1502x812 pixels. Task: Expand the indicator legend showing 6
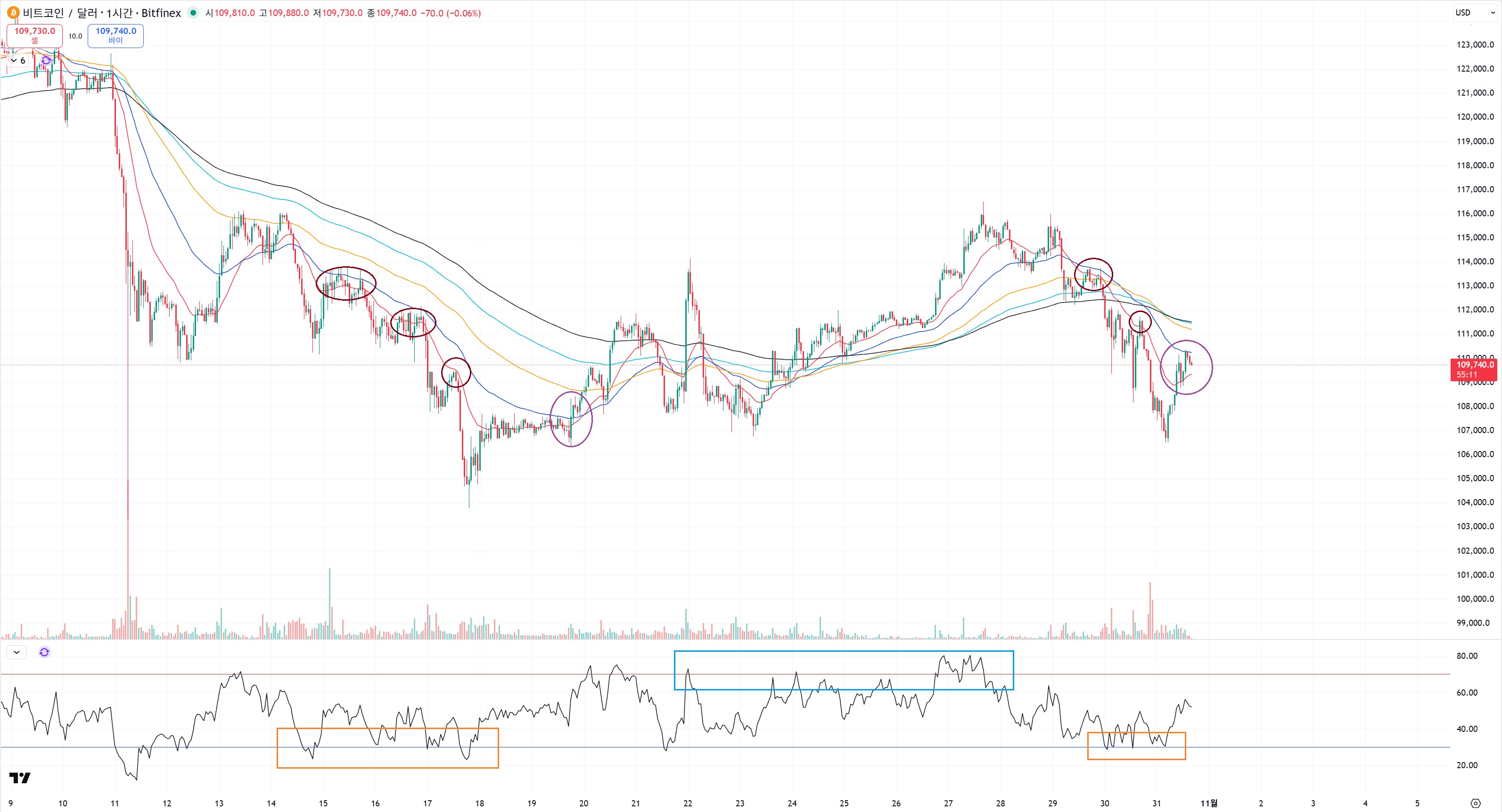[17, 60]
